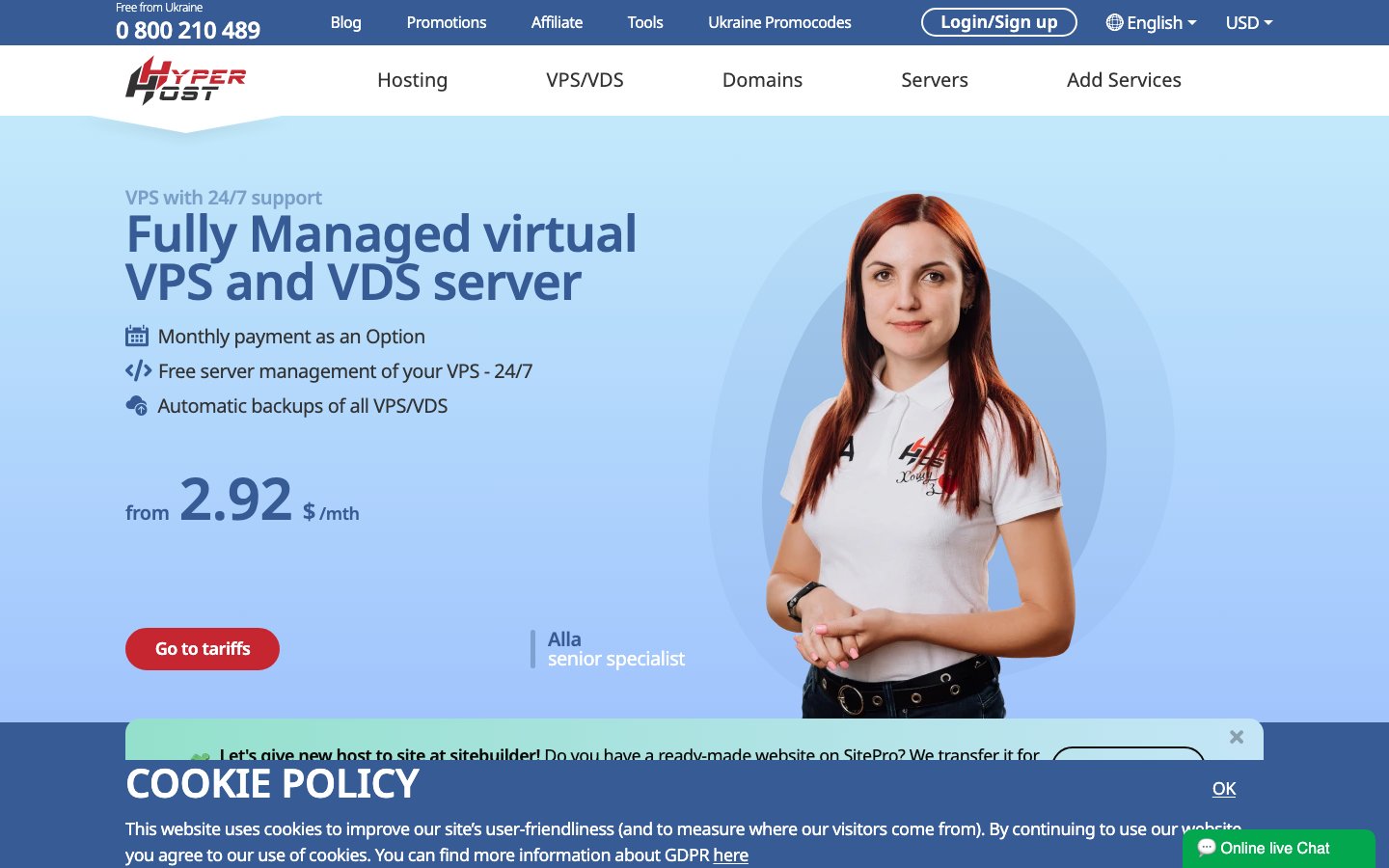Go to the Blog page
1389x868 pixels.
click(x=345, y=22)
